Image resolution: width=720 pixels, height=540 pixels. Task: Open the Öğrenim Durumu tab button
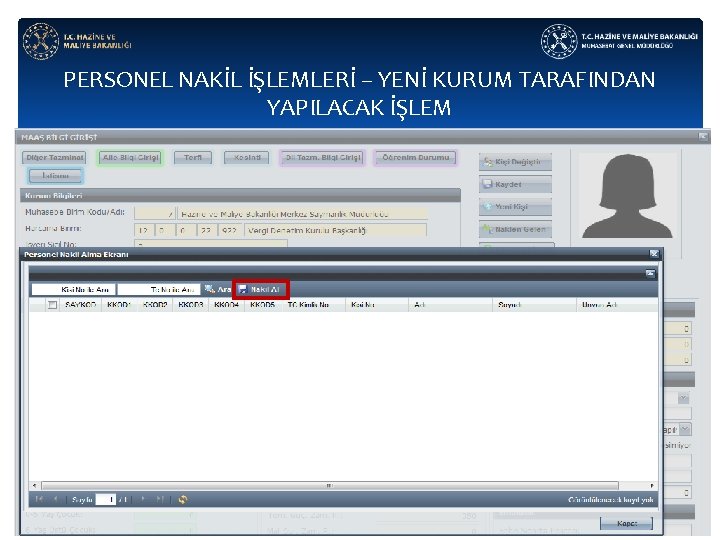[x=416, y=158]
